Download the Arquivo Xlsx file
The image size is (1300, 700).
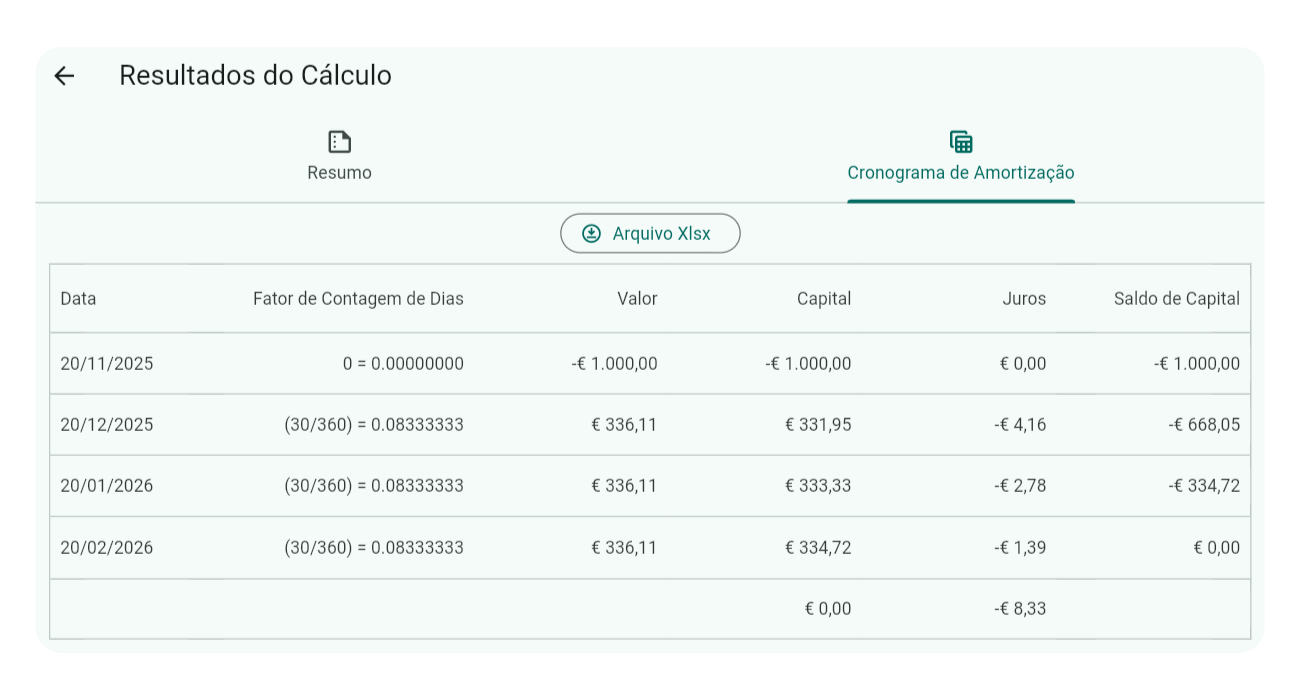pyautogui.click(x=650, y=234)
